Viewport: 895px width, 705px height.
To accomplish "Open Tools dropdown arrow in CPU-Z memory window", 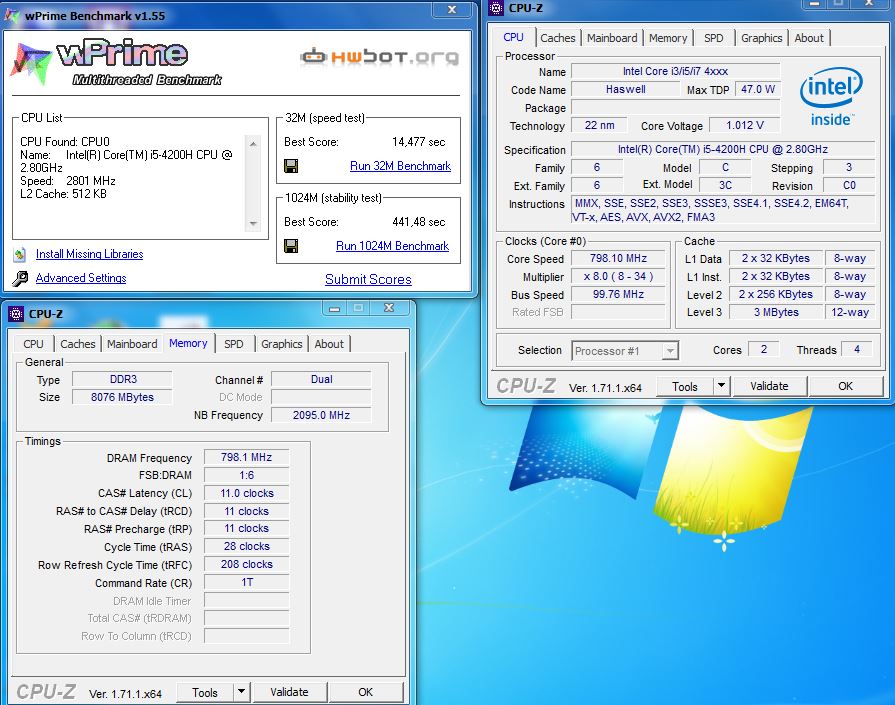I will 241,692.
